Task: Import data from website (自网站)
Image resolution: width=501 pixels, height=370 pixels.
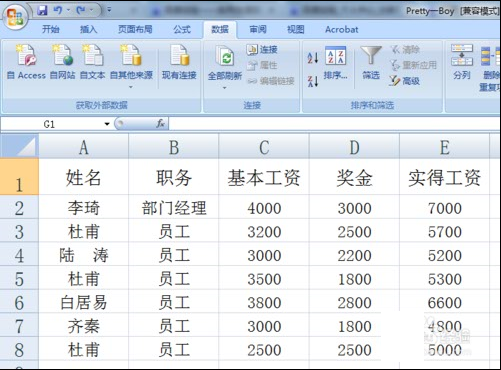Action: click(62, 62)
